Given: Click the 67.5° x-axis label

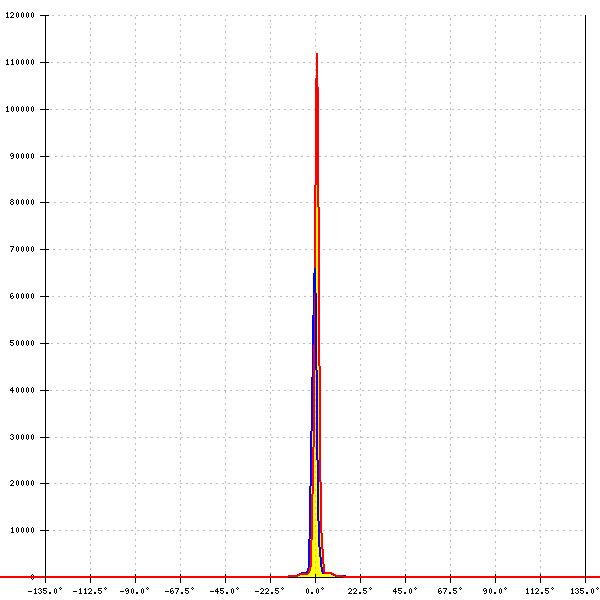Looking at the screenshot, I should point(450,591).
